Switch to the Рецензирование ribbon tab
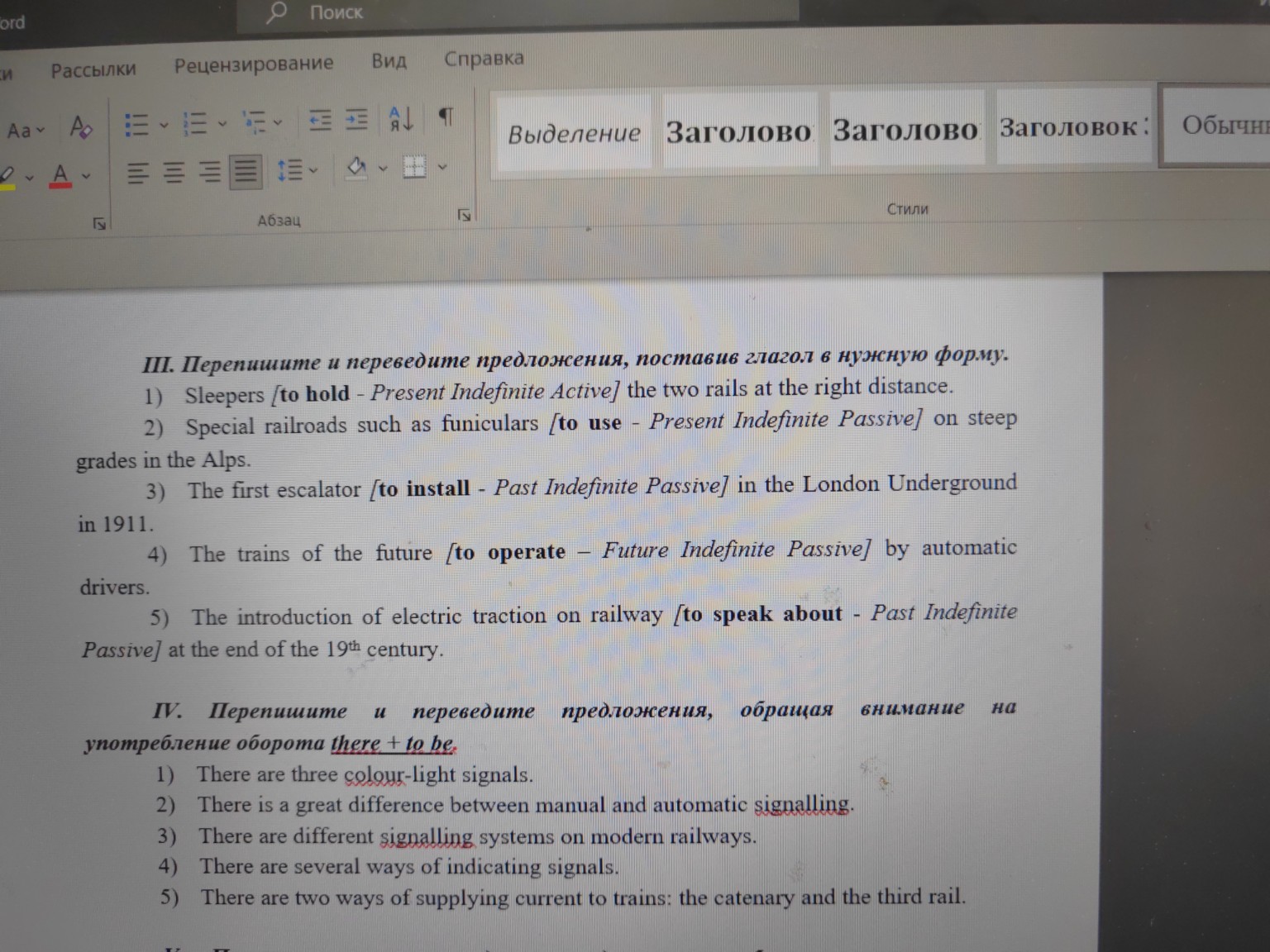The height and width of the screenshot is (952, 1270). click(x=253, y=63)
